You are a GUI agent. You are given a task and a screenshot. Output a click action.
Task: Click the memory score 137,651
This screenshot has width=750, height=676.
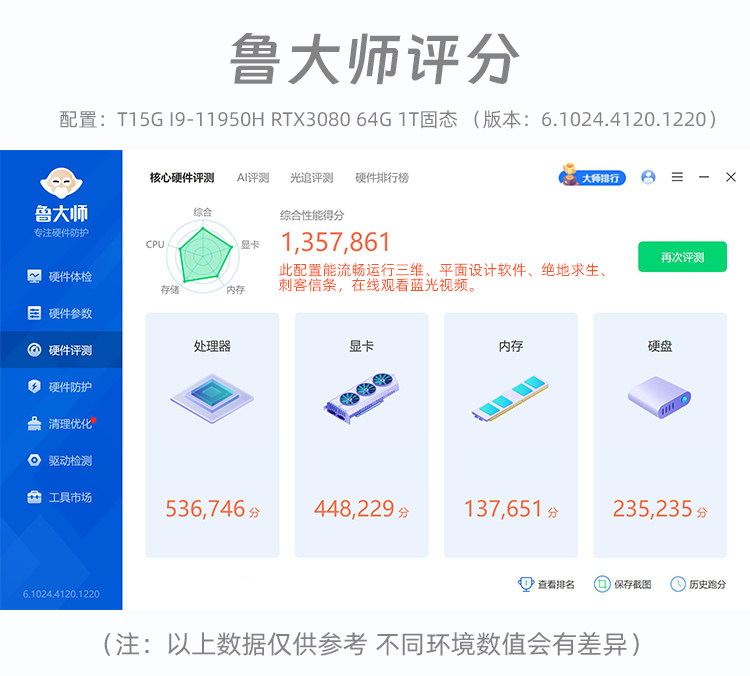(x=504, y=509)
